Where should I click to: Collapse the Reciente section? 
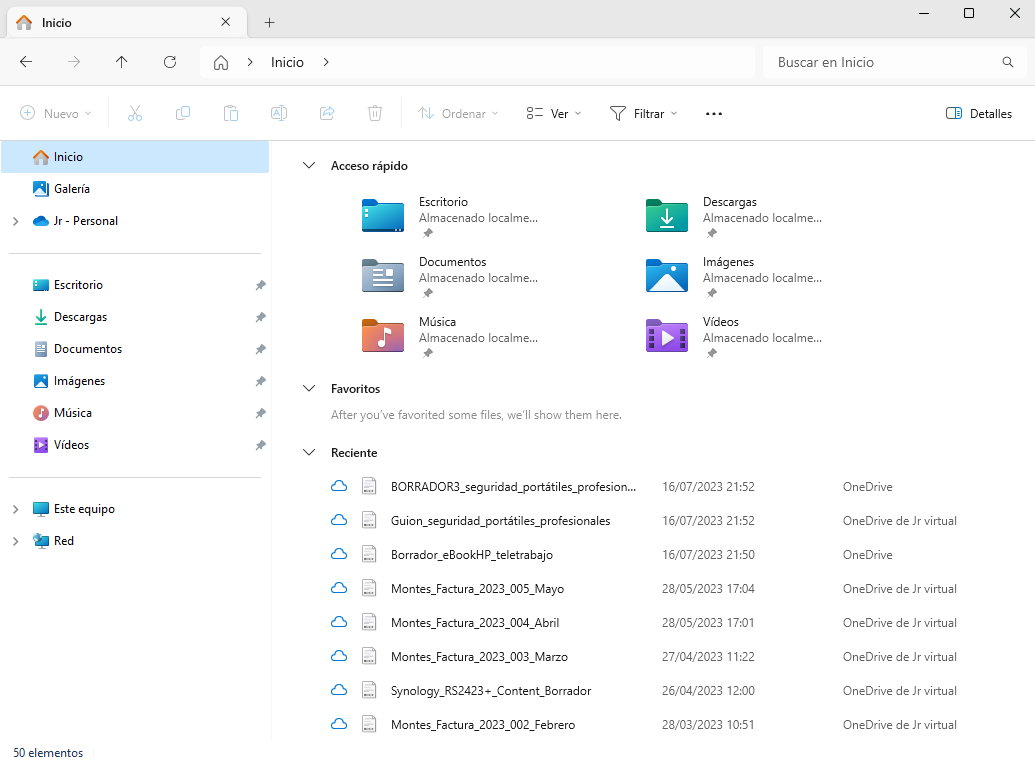309,453
